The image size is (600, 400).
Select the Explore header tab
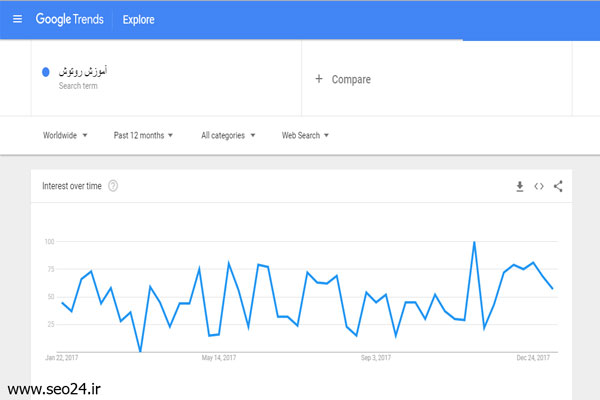click(x=139, y=19)
